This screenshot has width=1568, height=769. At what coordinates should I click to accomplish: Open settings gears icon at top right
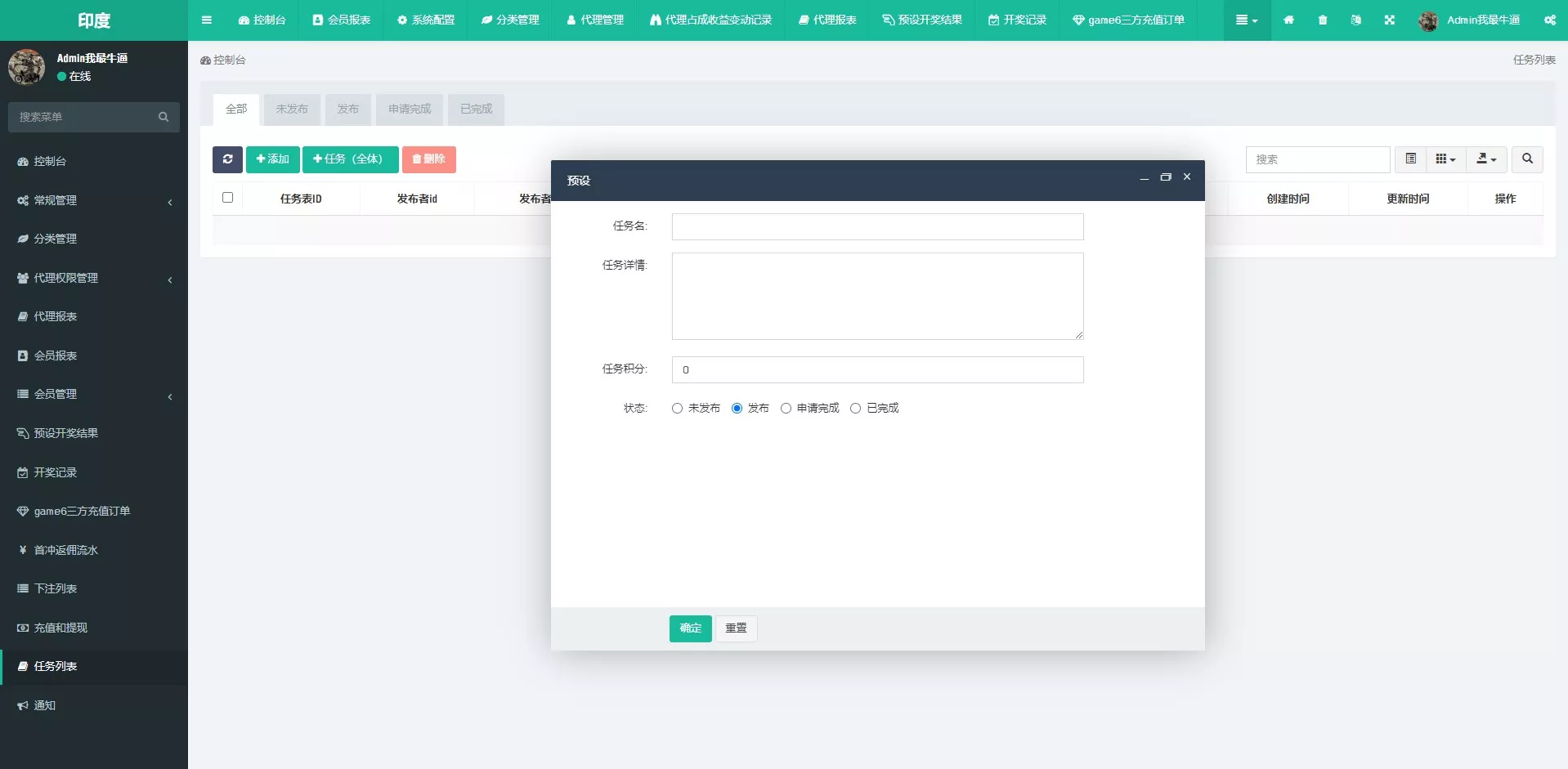(1549, 20)
